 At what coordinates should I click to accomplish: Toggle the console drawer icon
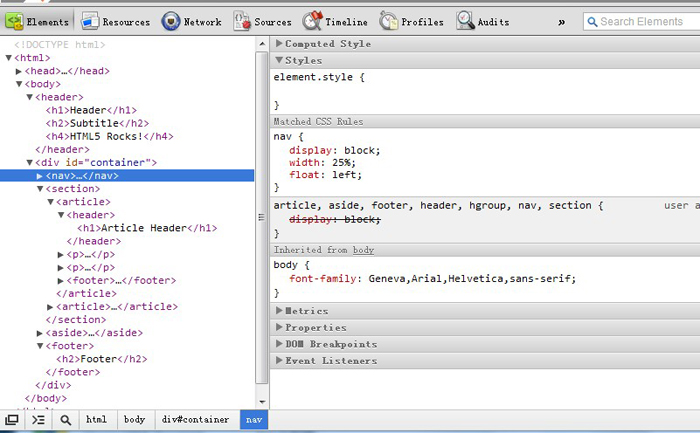pos(38,420)
